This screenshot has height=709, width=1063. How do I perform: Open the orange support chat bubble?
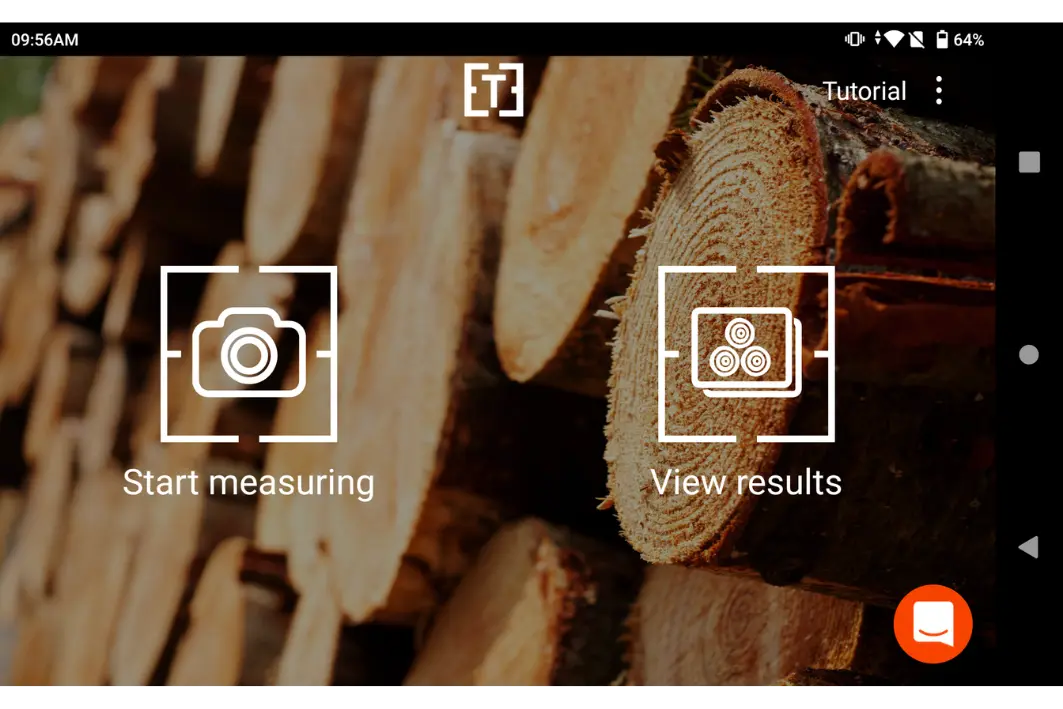click(932, 624)
